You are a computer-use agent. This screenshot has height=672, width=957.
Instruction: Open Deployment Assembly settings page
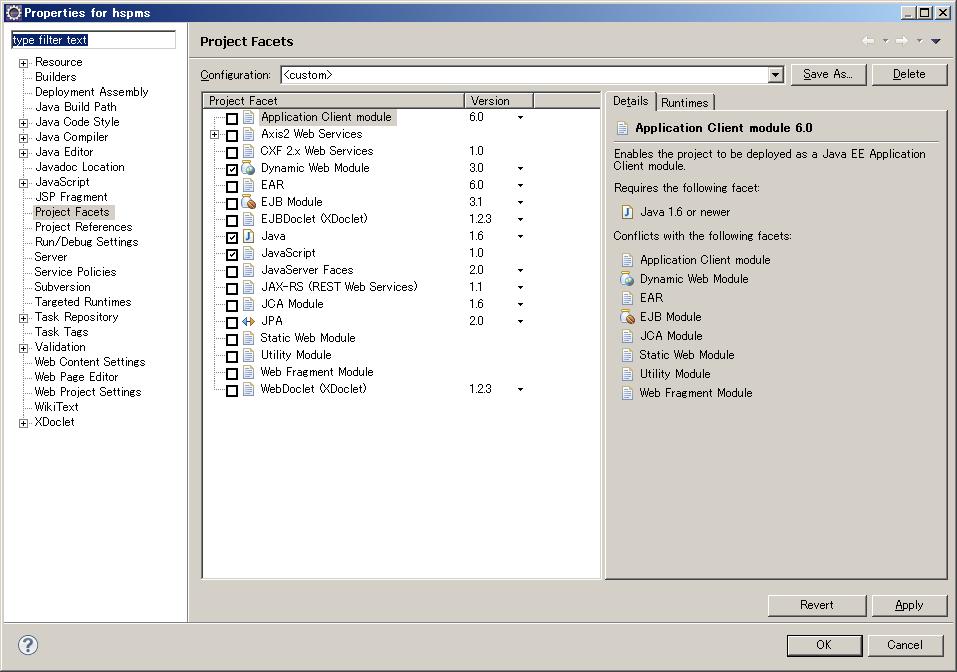point(92,92)
